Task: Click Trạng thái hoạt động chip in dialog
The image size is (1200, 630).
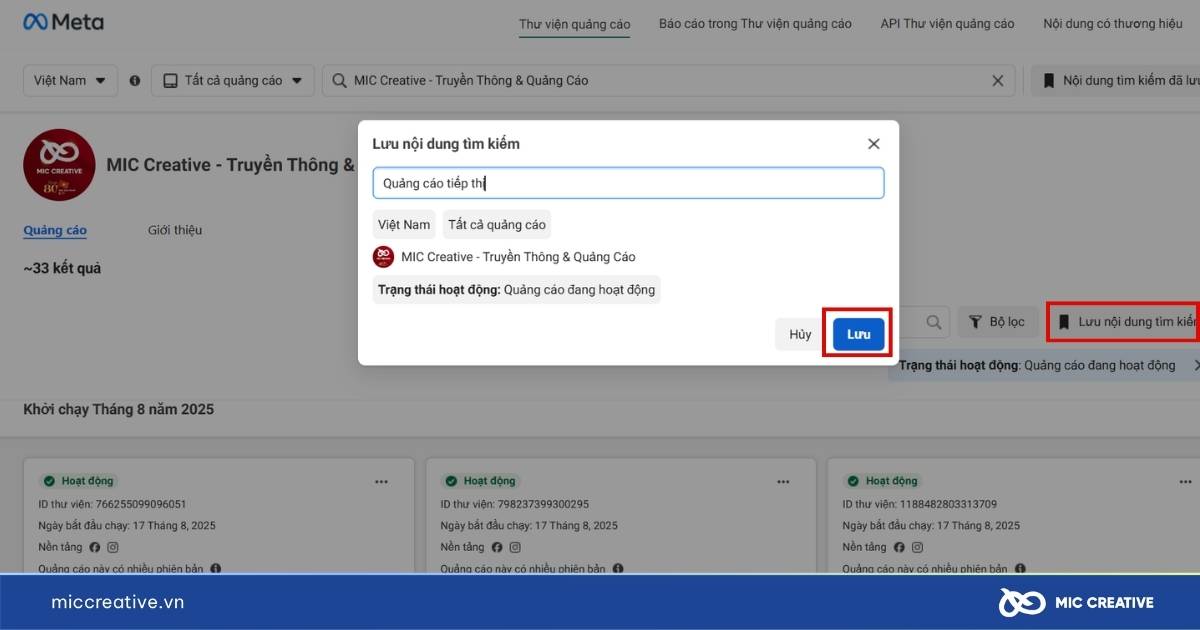Action: click(x=516, y=290)
